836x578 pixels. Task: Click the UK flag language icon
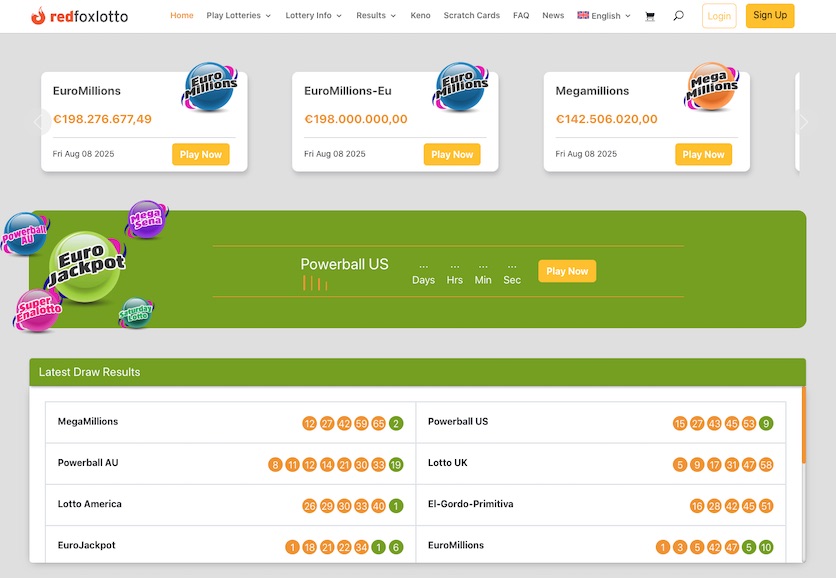[583, 15]
